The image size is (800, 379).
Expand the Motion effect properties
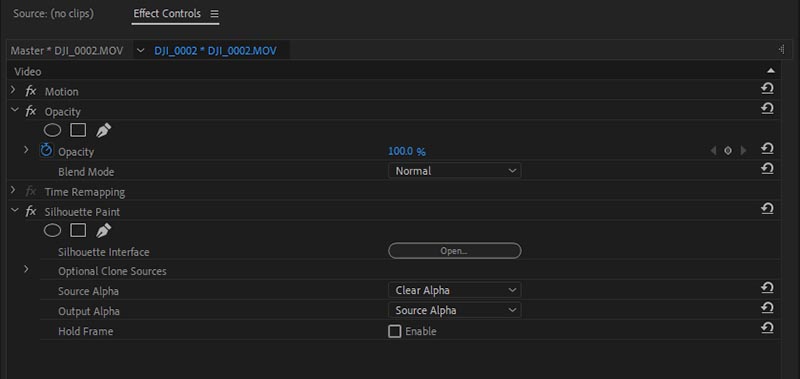tap(13, 90)
